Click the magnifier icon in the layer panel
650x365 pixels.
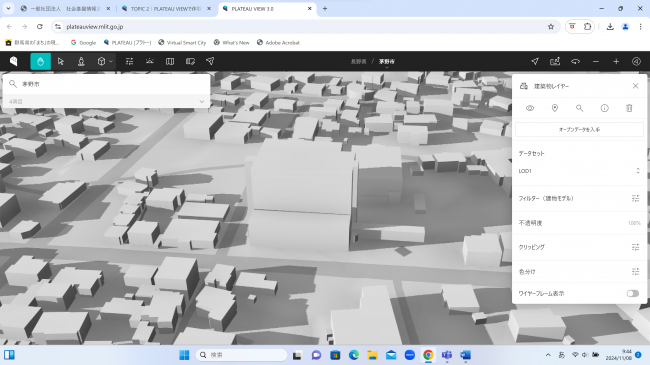pos(580,108)
